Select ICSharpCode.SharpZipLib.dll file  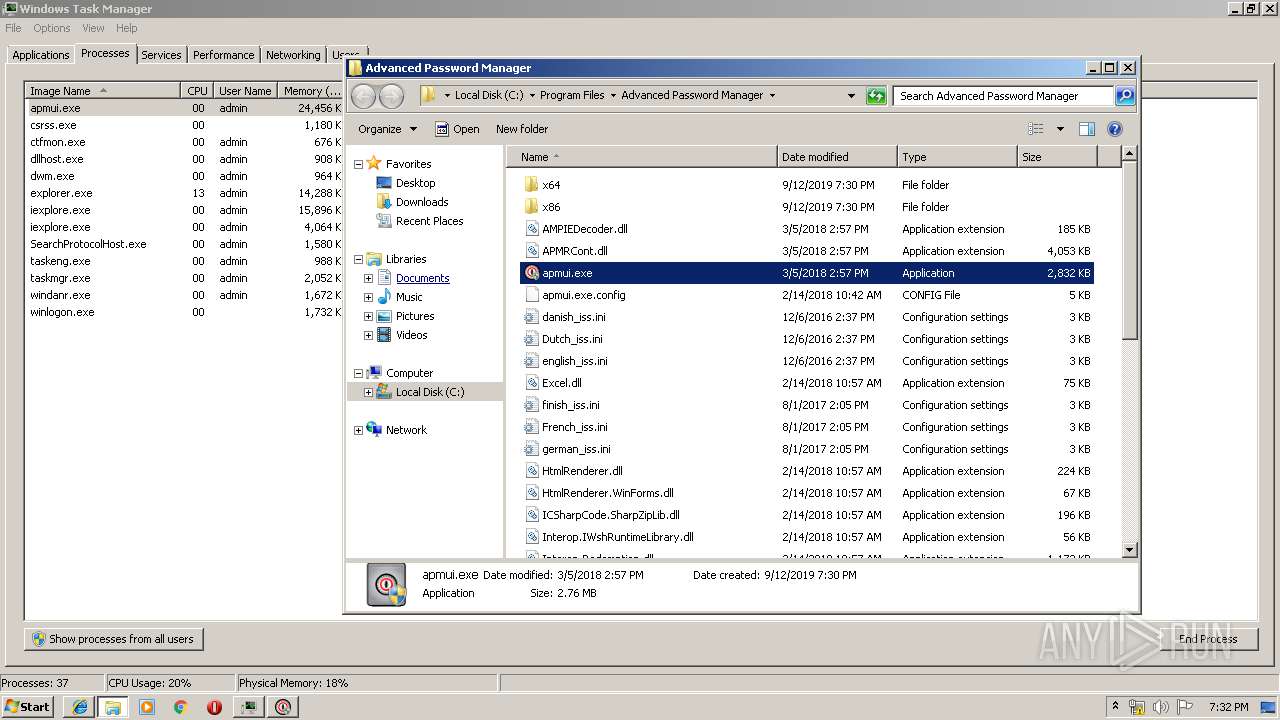tap(807, 515)
